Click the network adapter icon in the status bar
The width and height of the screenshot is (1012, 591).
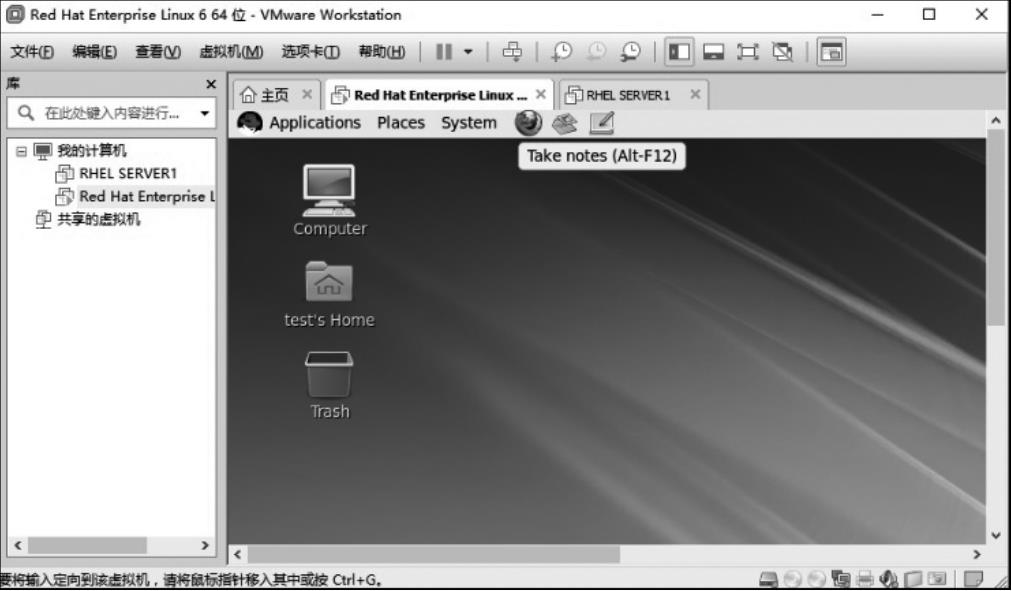pos(840,579)
